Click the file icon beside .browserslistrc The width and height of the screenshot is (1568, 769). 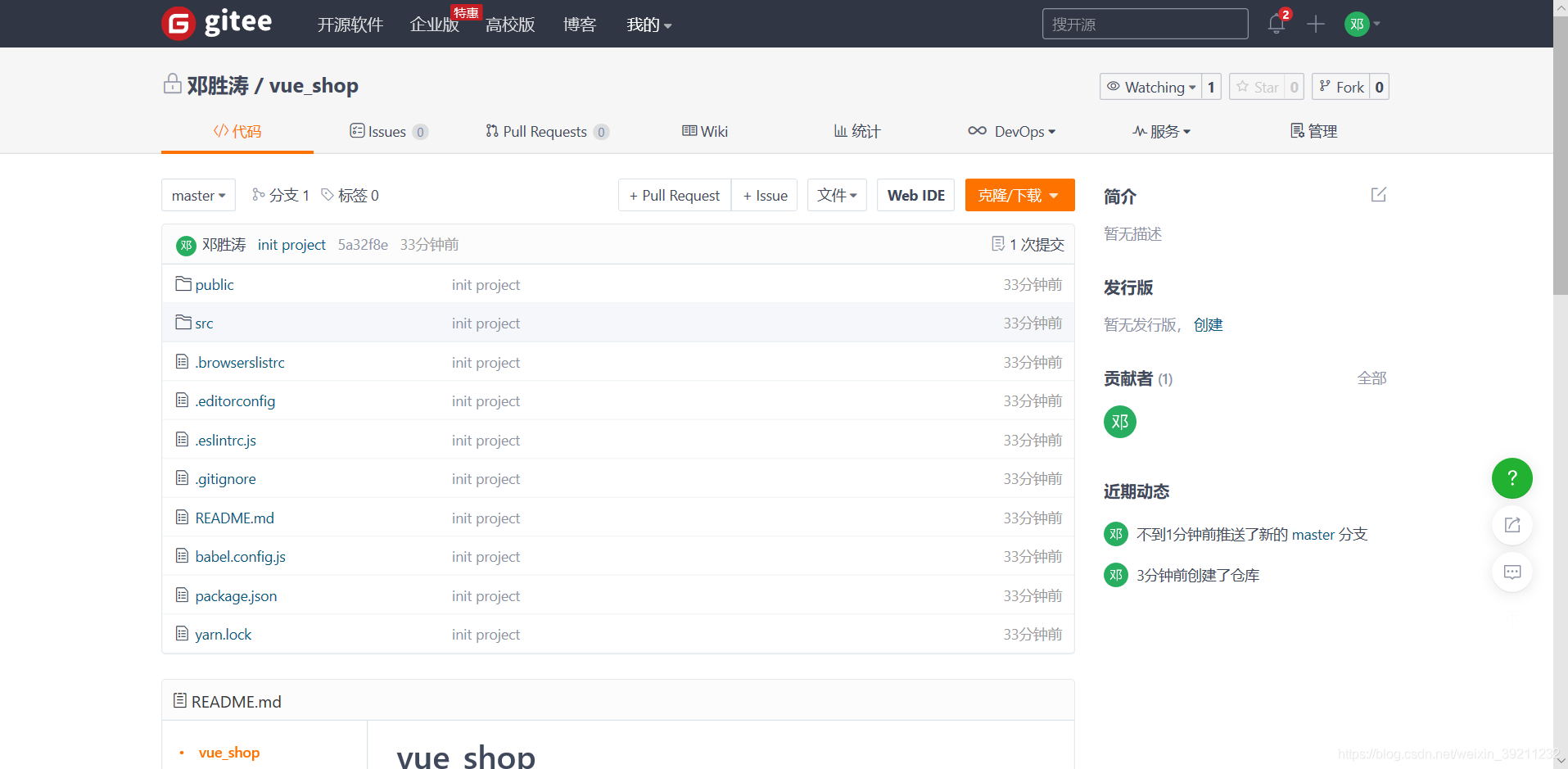182,361
